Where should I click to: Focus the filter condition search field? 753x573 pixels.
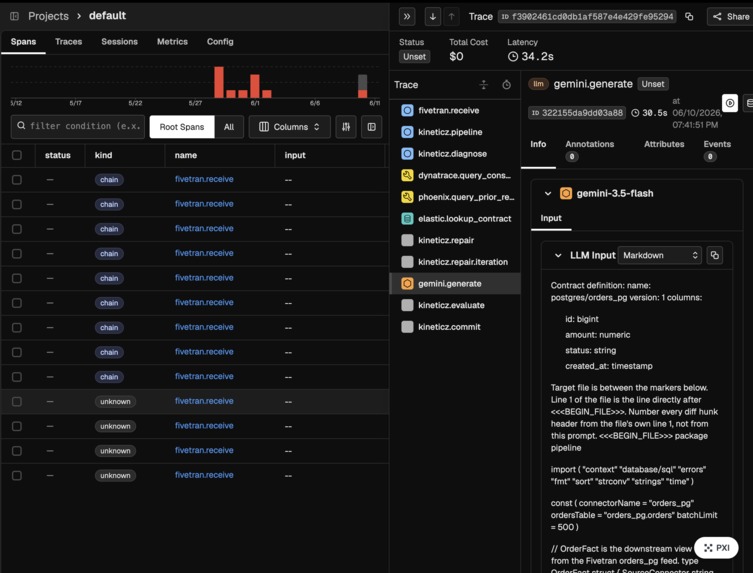point(78,126)
